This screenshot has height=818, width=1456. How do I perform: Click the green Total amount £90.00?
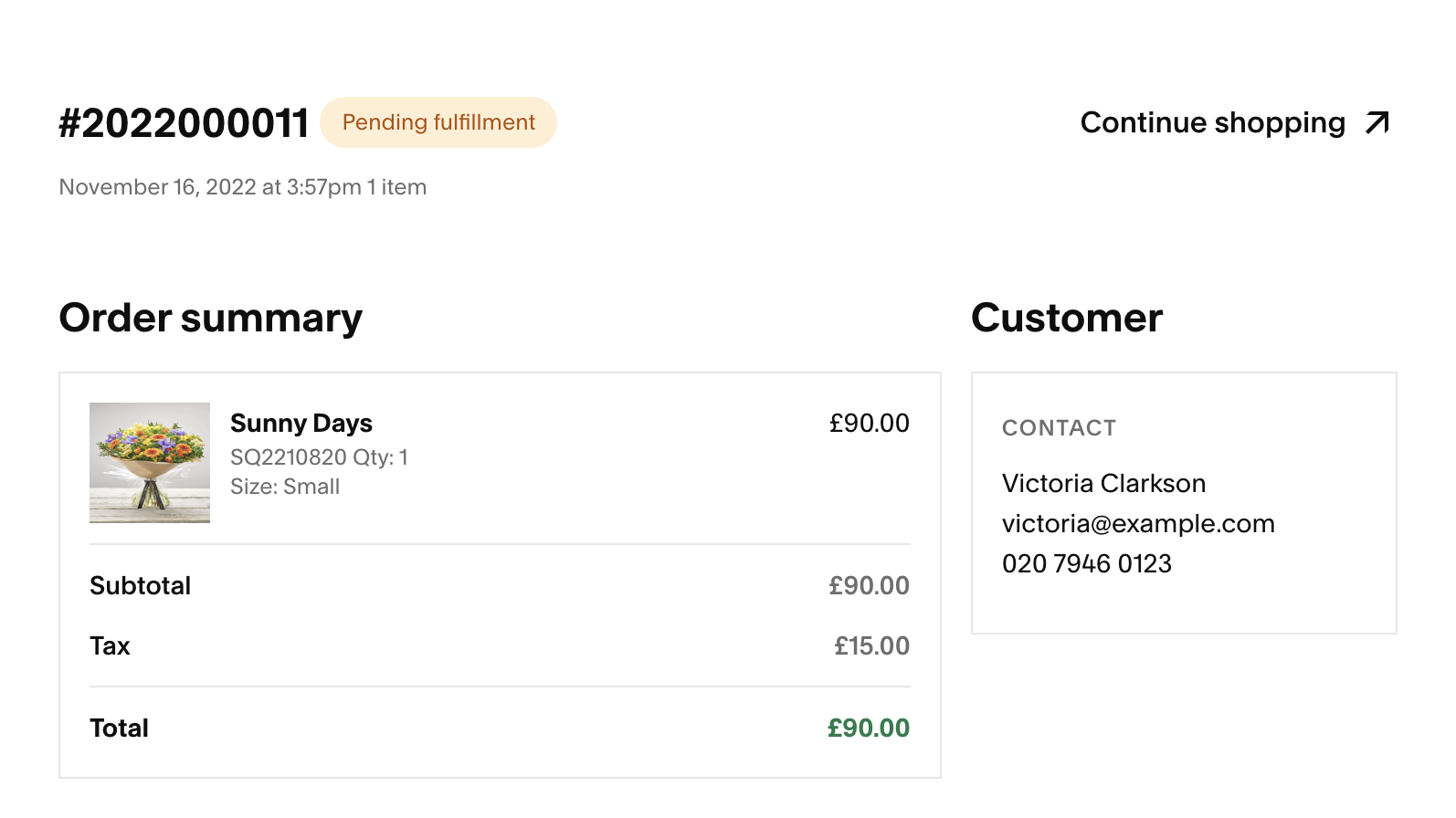(869, 729)
